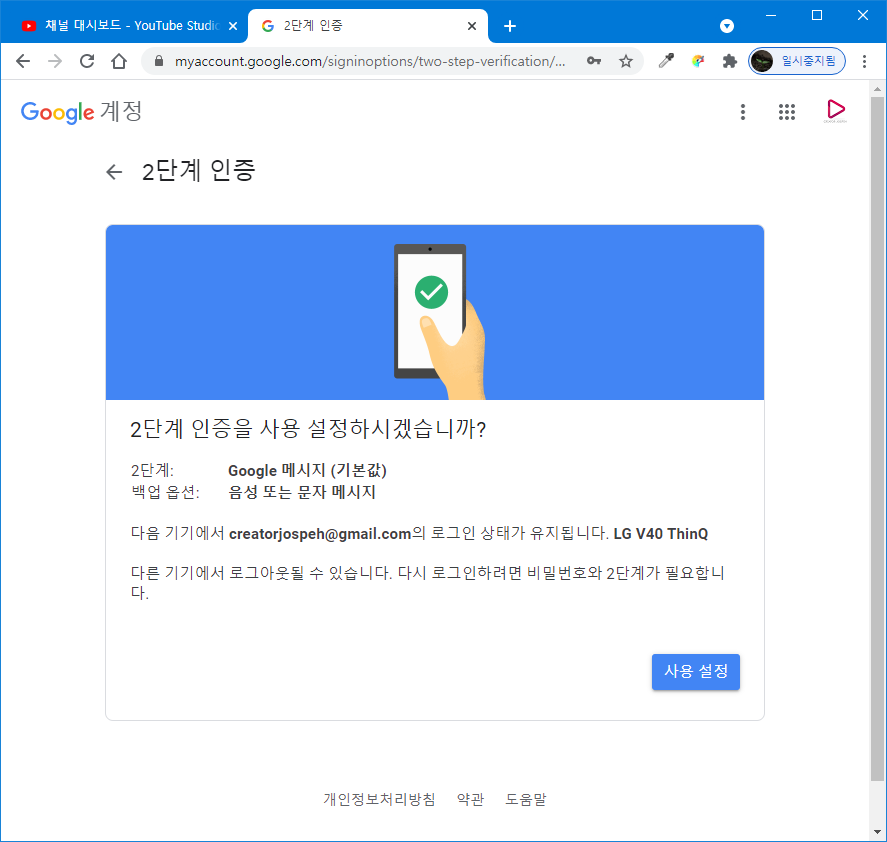
Task: Open the tab search dropdown
Action: tap(727, 26)
